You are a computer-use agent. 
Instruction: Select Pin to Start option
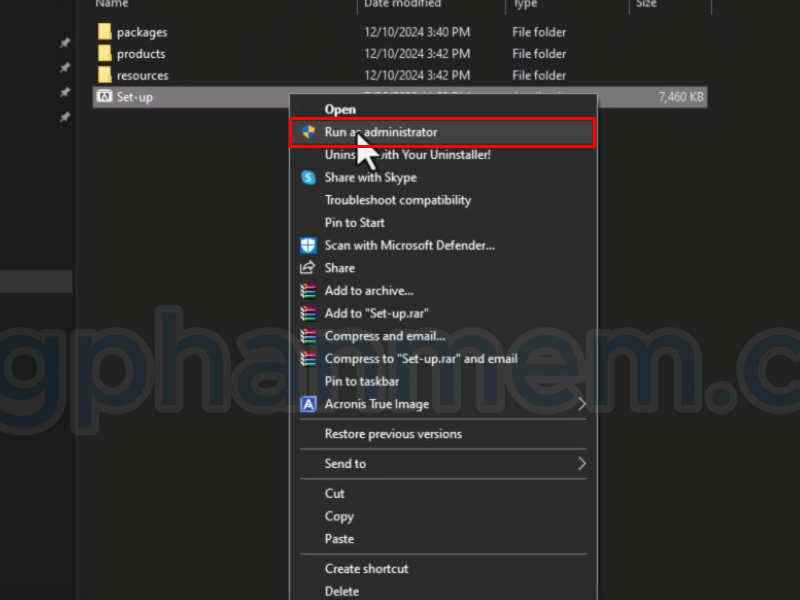click(x=354, y=223)
